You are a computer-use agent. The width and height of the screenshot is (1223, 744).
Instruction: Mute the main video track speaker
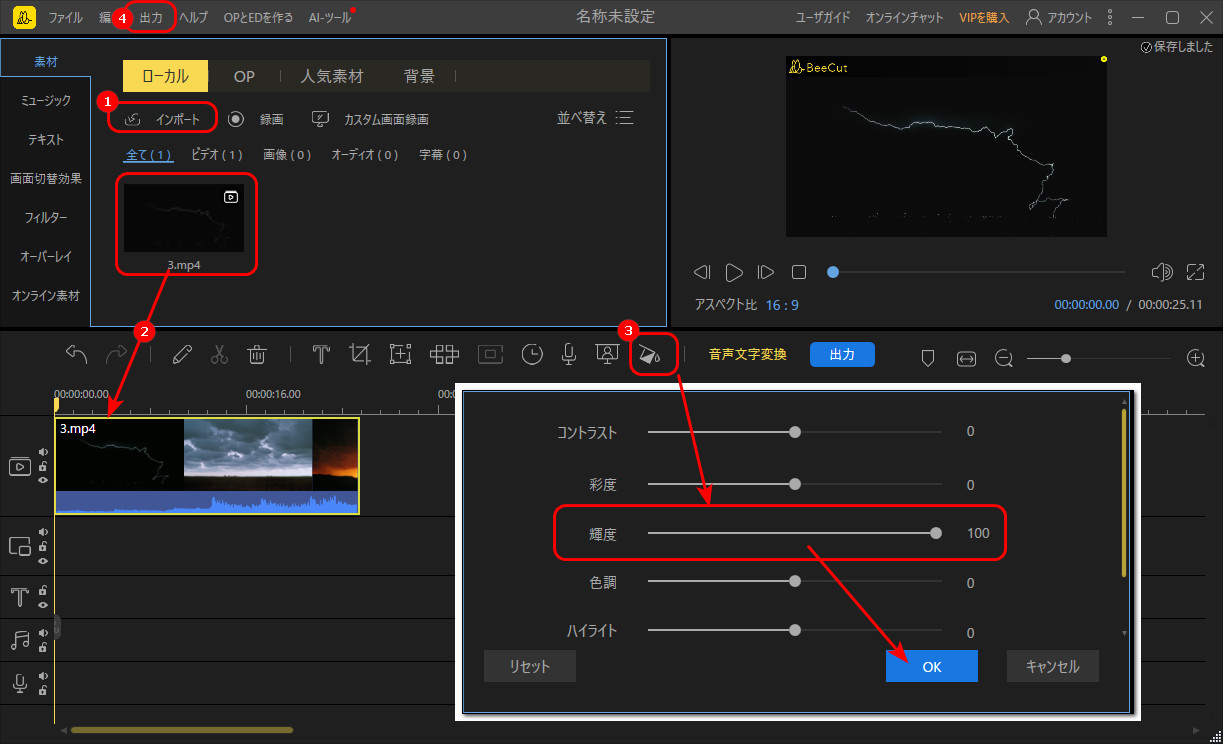(43, 452)
